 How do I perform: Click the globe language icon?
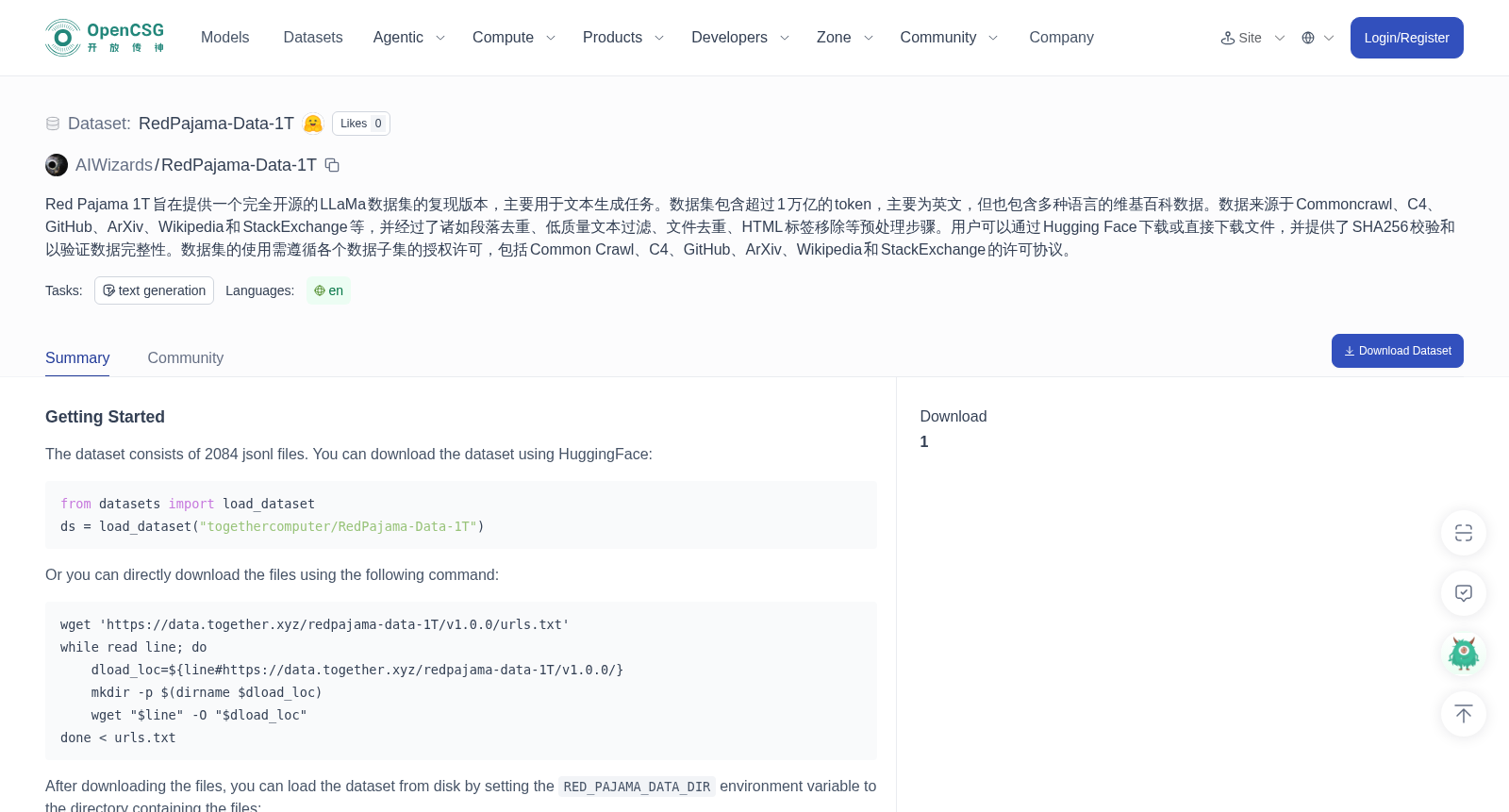coord(1308,38)
